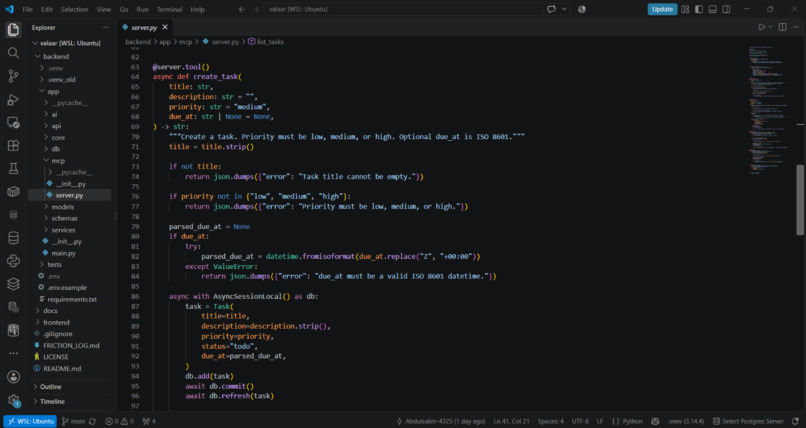Click the editor vertical scrollbar thumb
The width and height of the screenshot is (806, 428).
click(800, 200)
